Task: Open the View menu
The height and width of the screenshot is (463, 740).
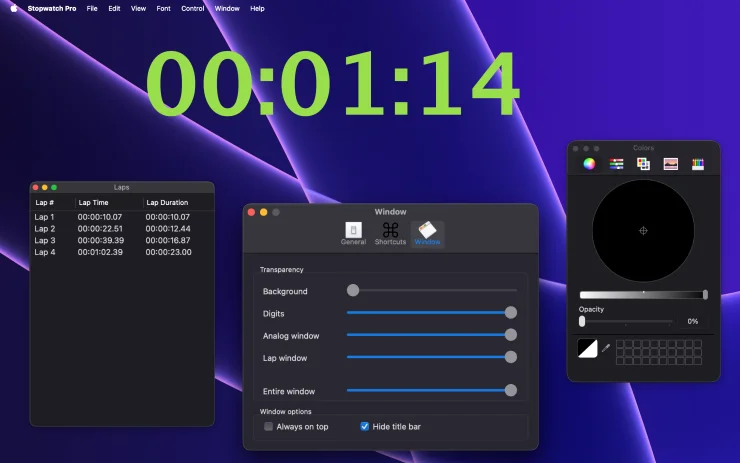Action: coord(138,8)
